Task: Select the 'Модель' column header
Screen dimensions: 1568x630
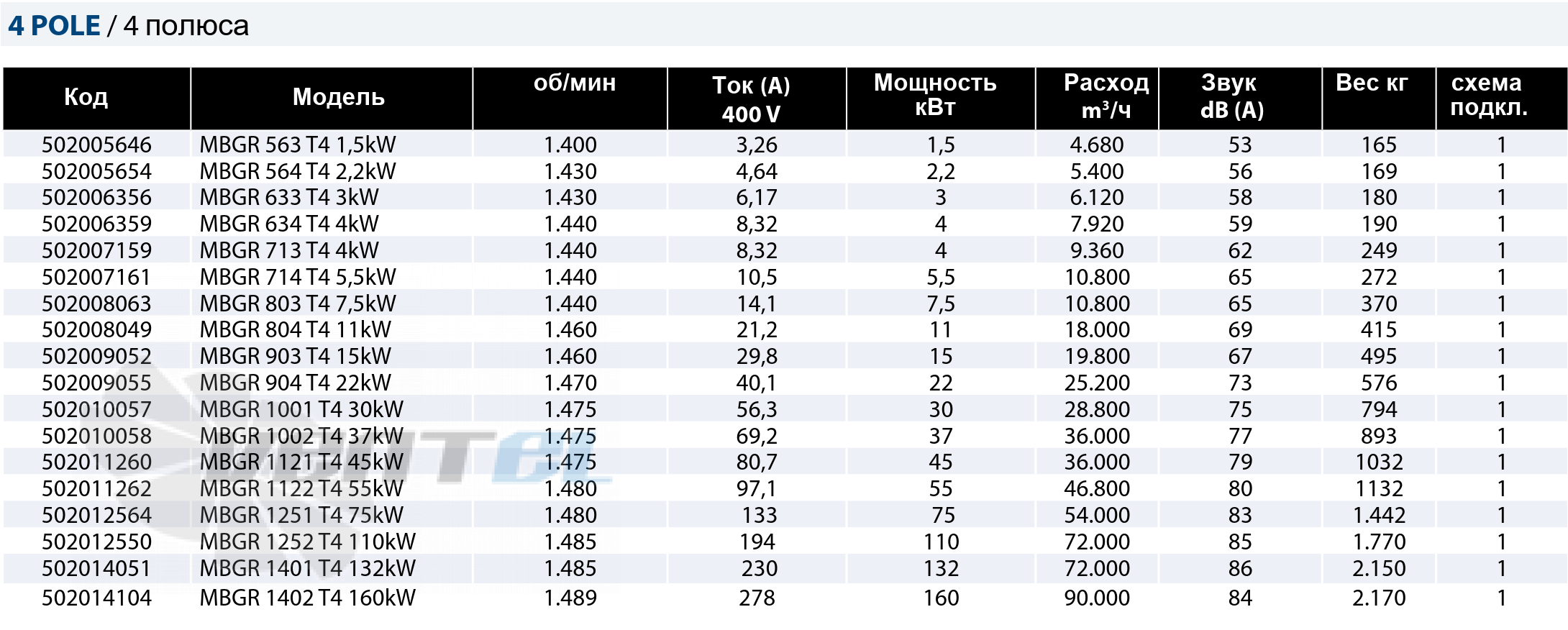Action: point(339,96)
